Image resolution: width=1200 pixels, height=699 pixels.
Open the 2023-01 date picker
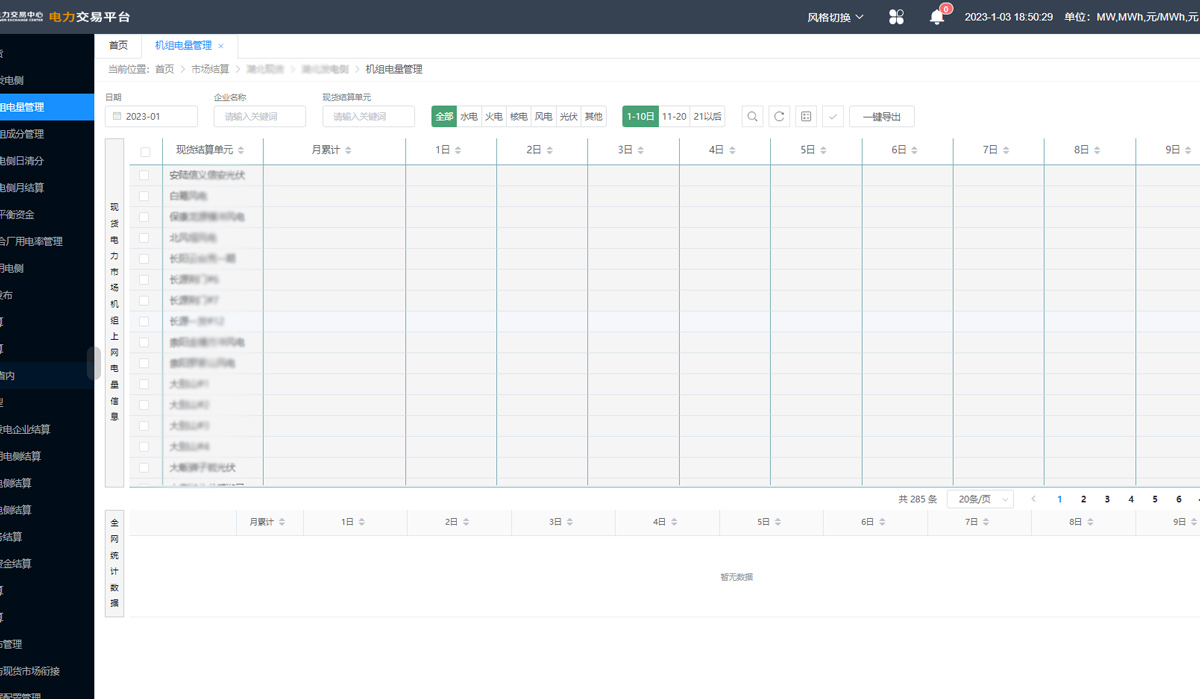tap(152, 116)
